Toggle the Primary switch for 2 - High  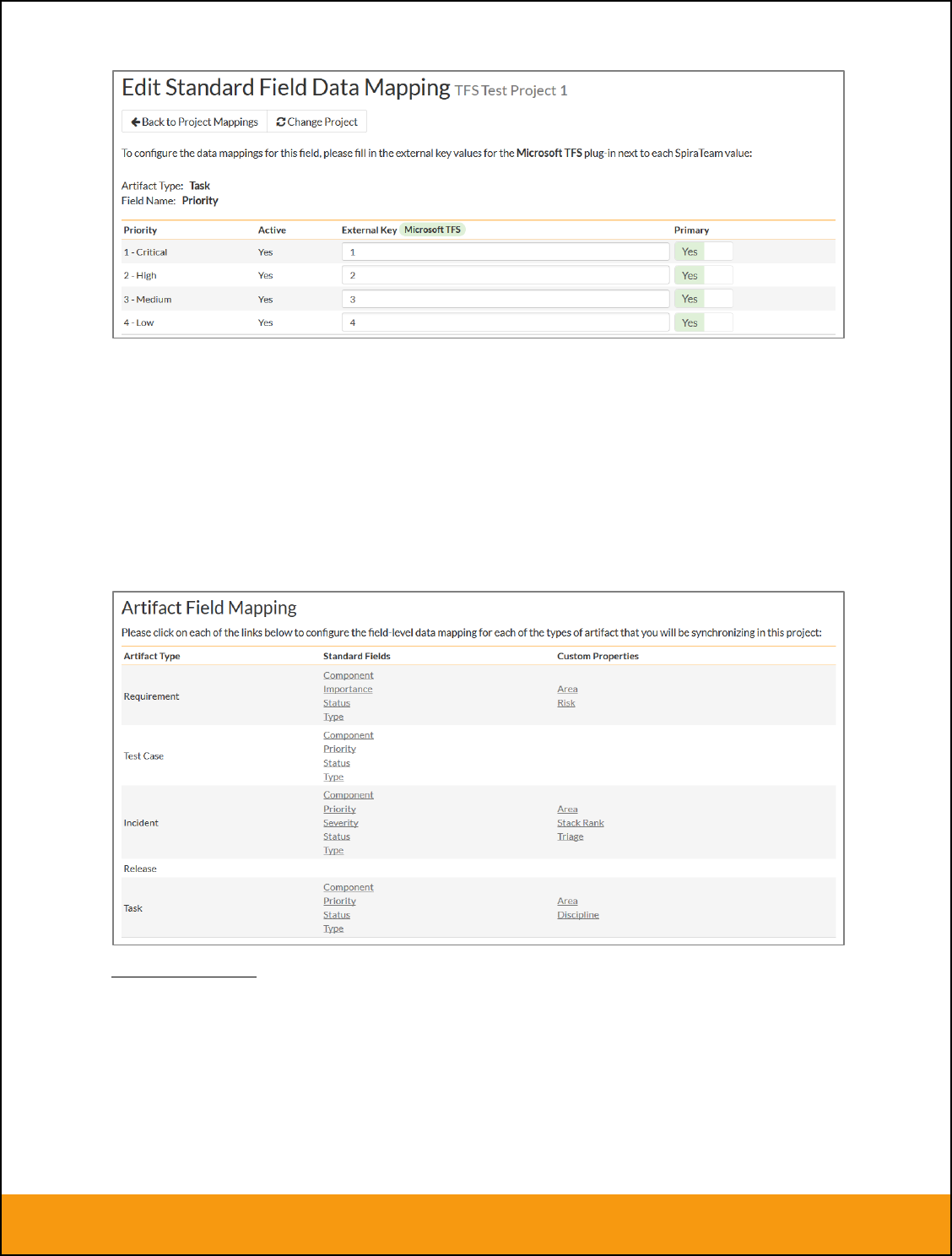[x=703, y=275]
